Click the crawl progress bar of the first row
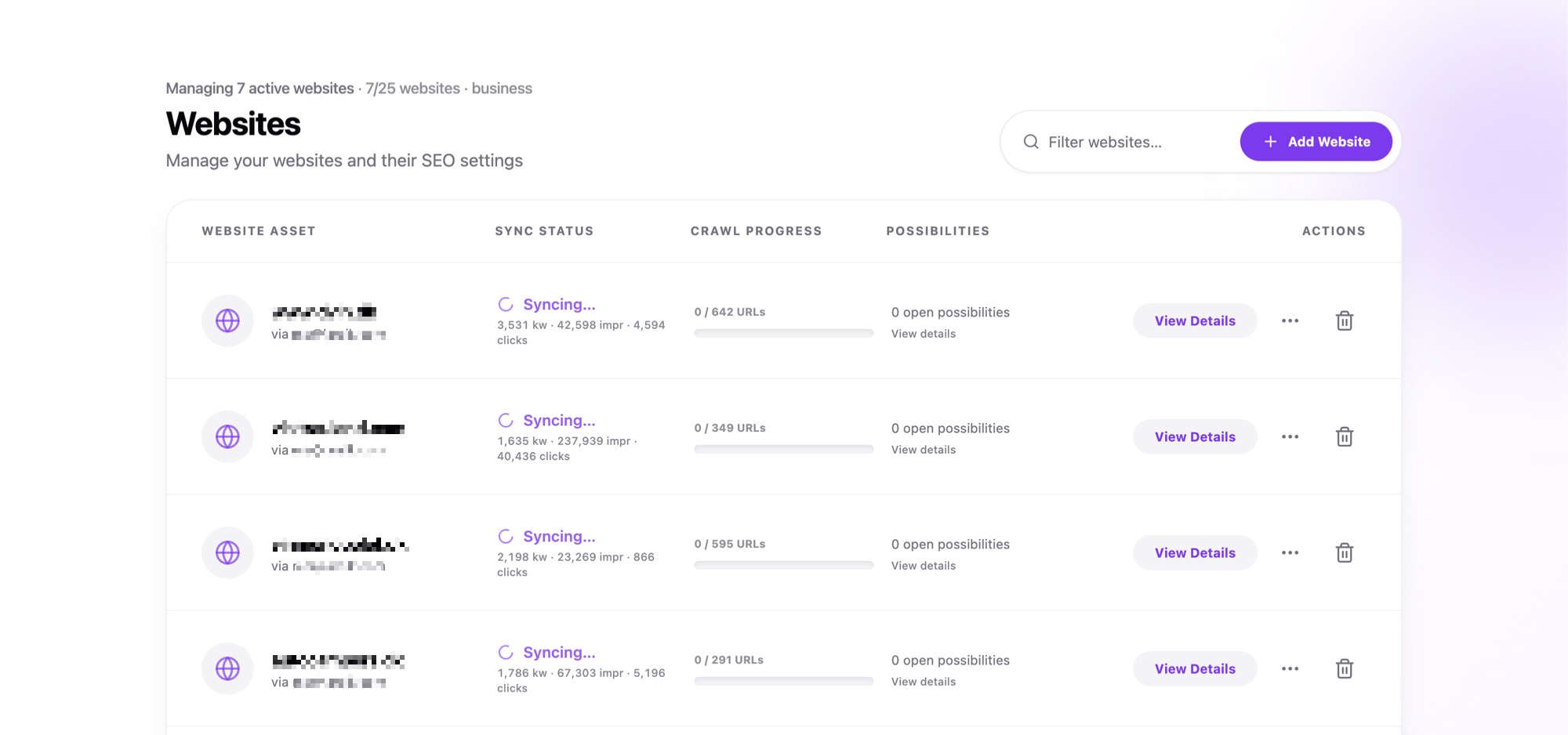The image size is (1568, 735). click(784, 332)
